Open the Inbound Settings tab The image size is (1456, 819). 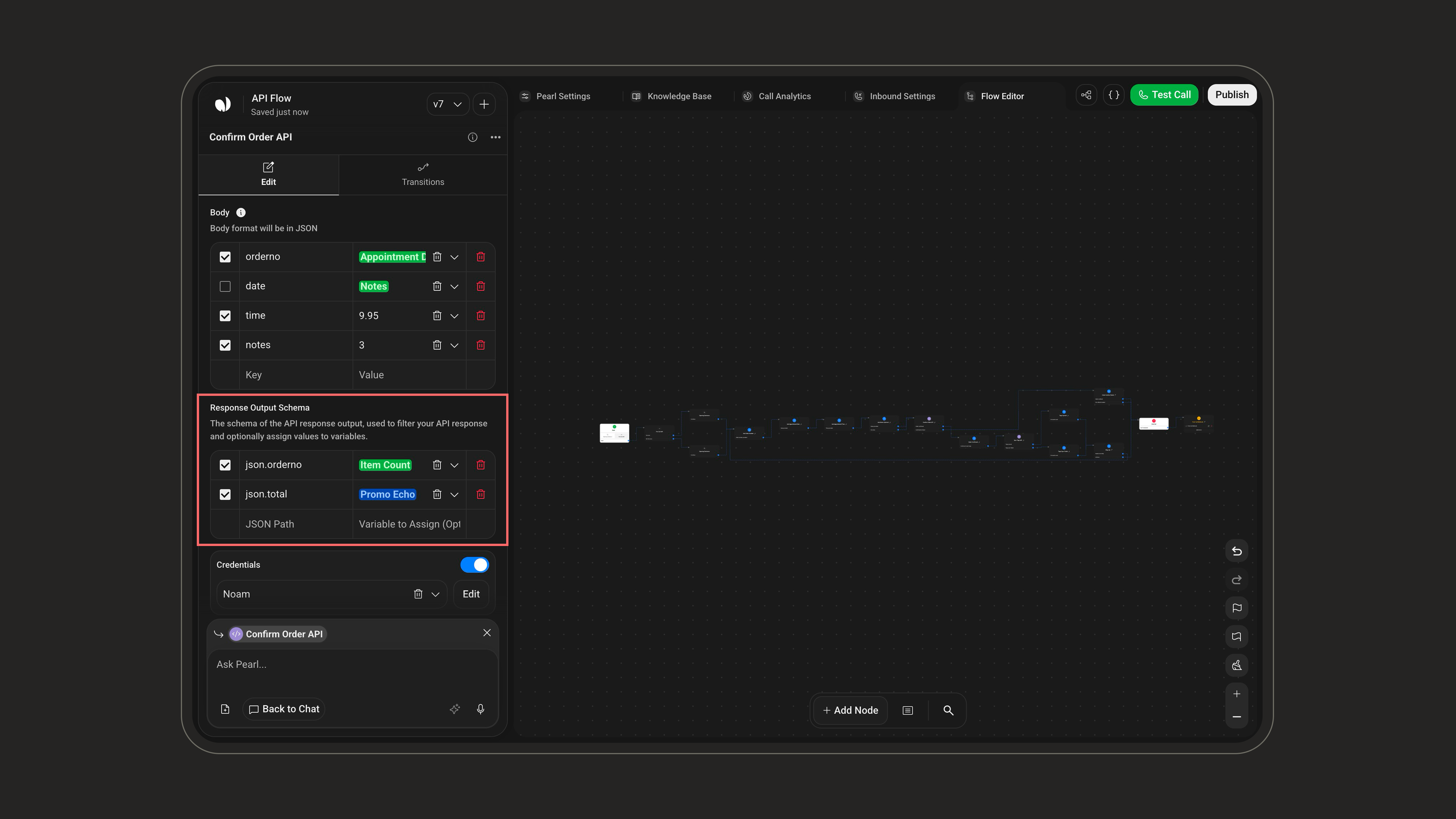point(895,96)
